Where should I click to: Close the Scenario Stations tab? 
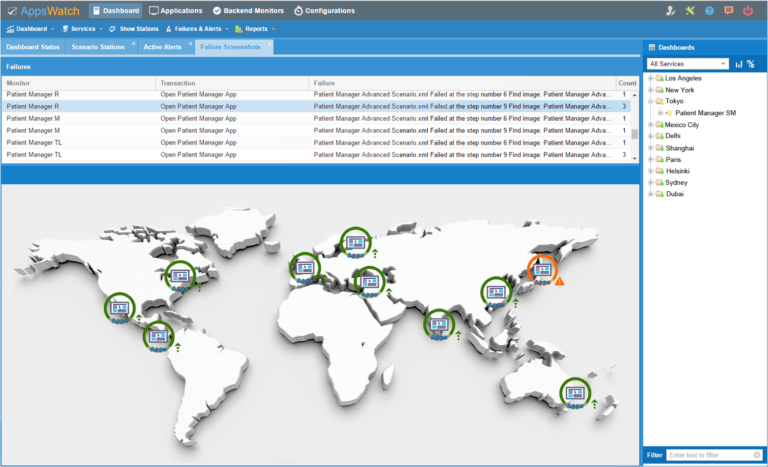[134, 44]
